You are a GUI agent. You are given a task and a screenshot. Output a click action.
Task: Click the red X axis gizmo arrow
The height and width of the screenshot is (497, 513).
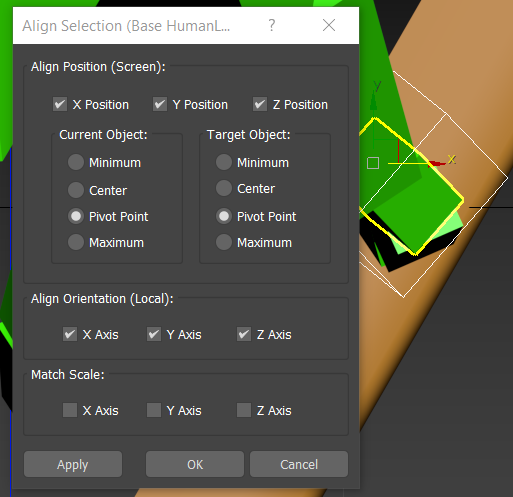pyautogui.click(x=437, y=163)
